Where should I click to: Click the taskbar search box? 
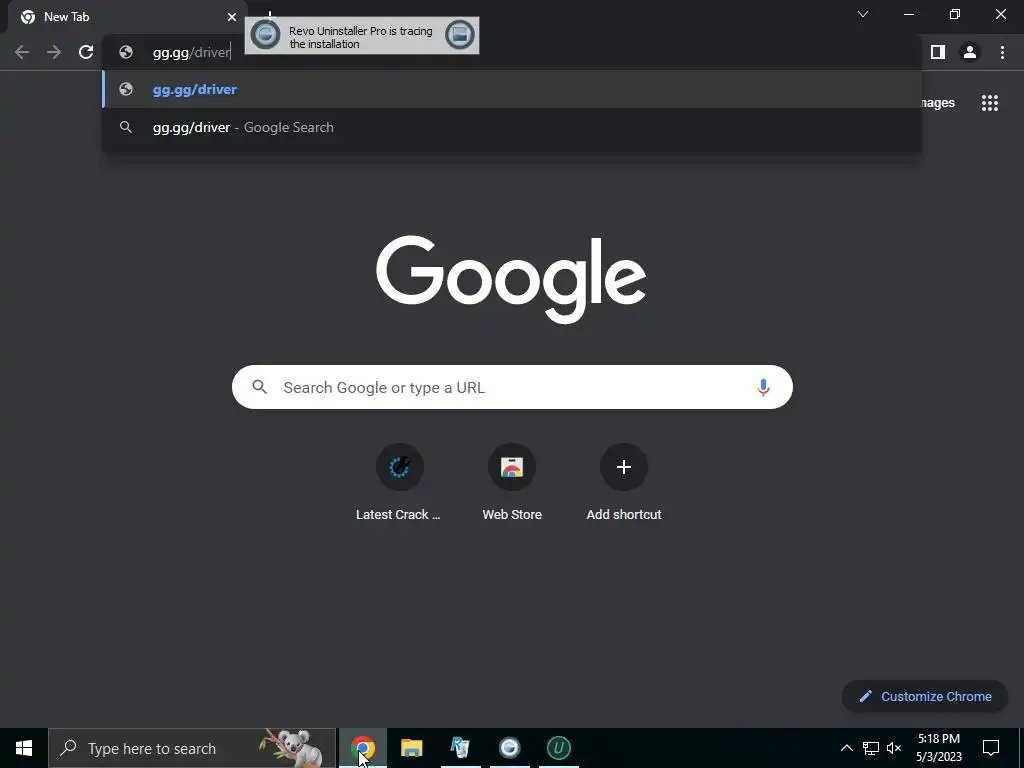coord(192,748)
